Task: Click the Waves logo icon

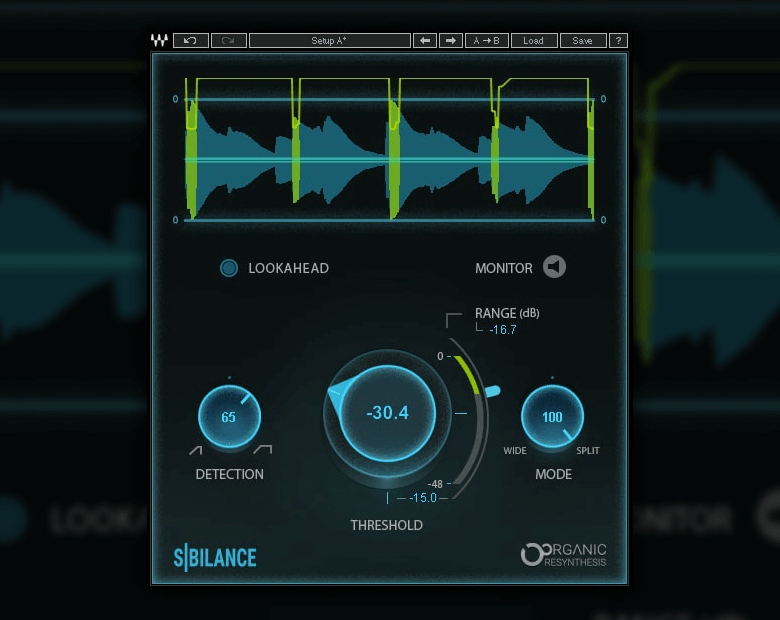Action: pyautogui.click(x=159, y=40)
